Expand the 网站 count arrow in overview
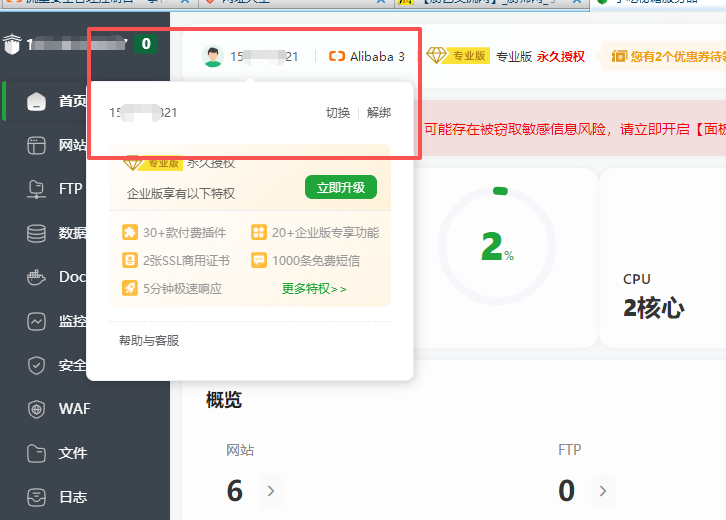726x520 pixels. [x=271, y=491]
